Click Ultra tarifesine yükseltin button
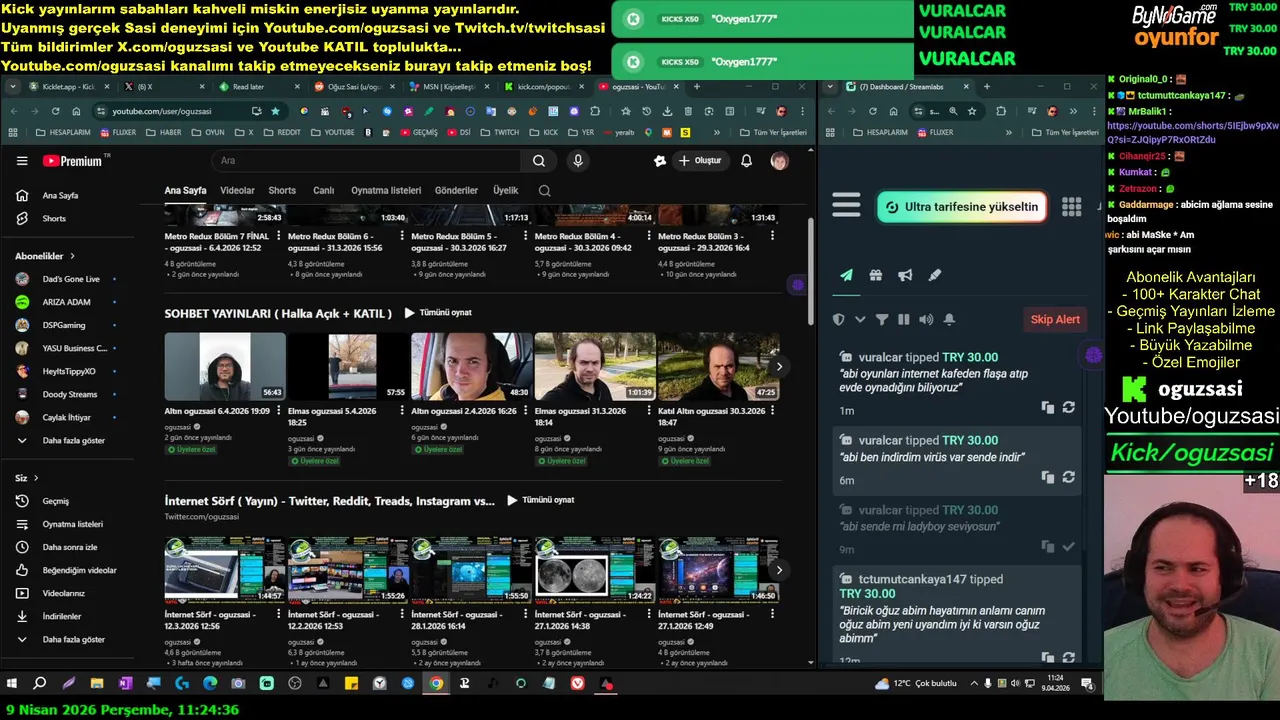Viewport: 1280px width, 720px height. tap(962, 207)
